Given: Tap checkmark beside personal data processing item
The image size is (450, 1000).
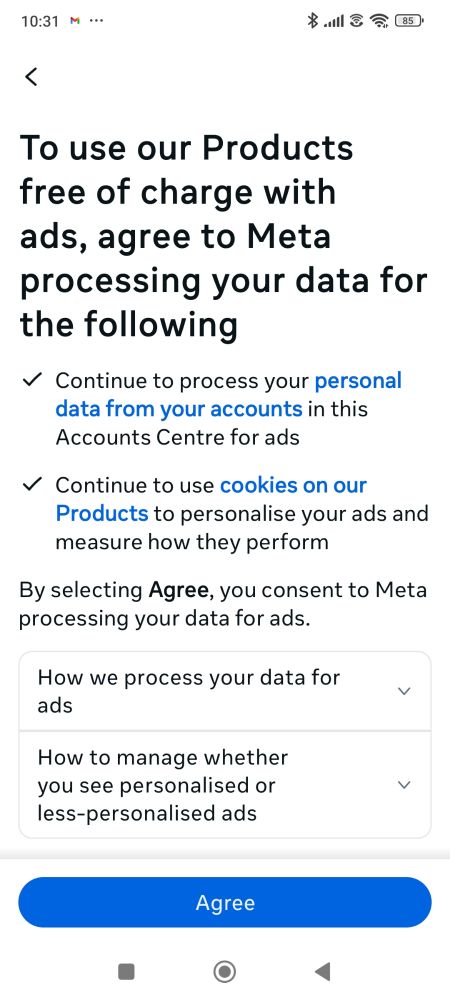Looking at the screenshot, I should click(31, 380).
